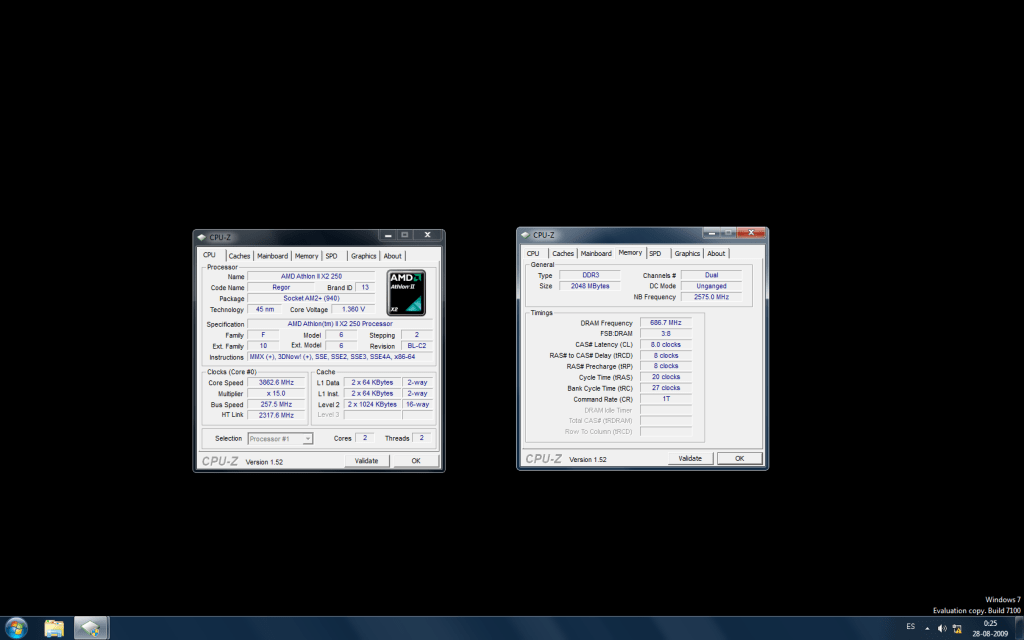
Task: Click the DC Mode value 'Unganged'
Action: coord(711,286)
